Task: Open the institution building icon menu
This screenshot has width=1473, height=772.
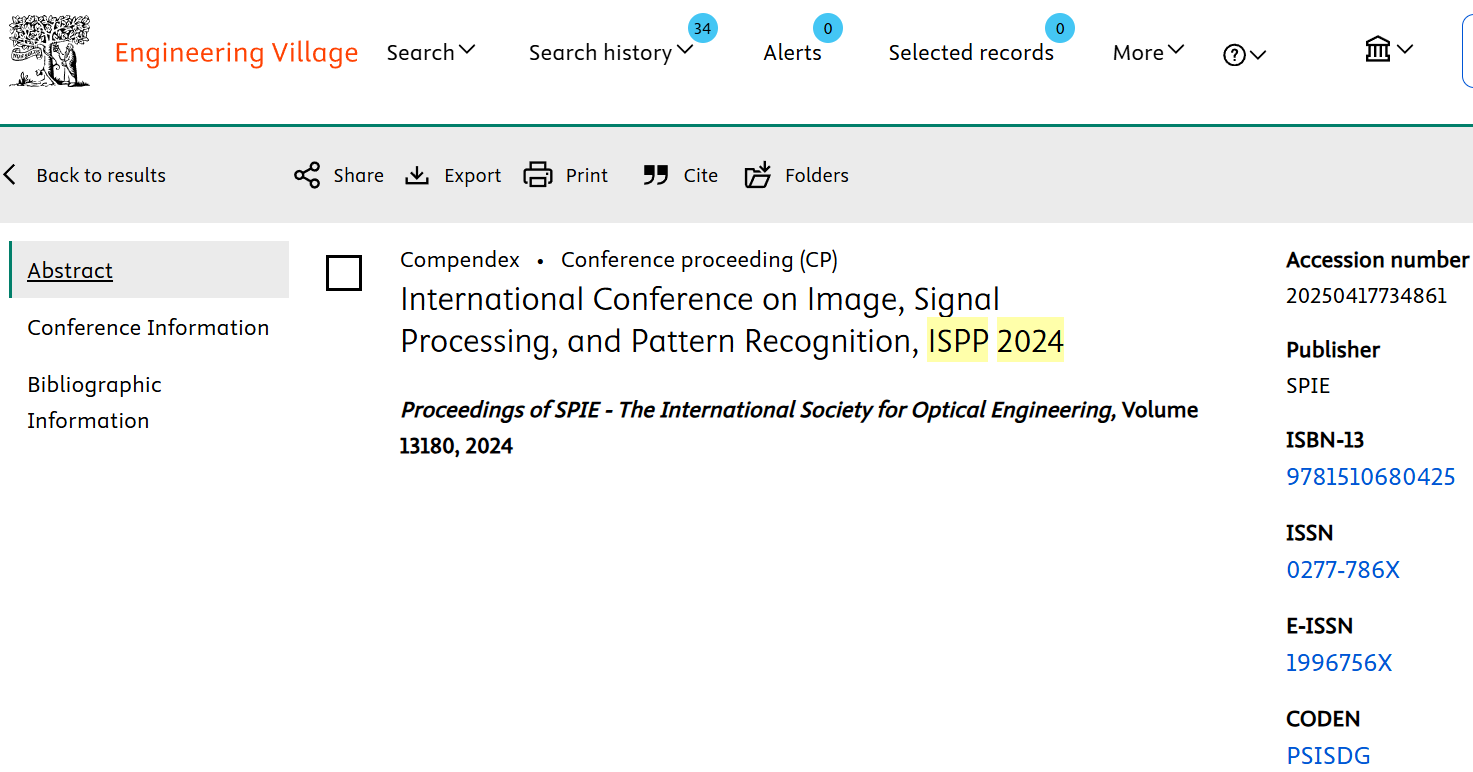Action: tap(1388, 49)
